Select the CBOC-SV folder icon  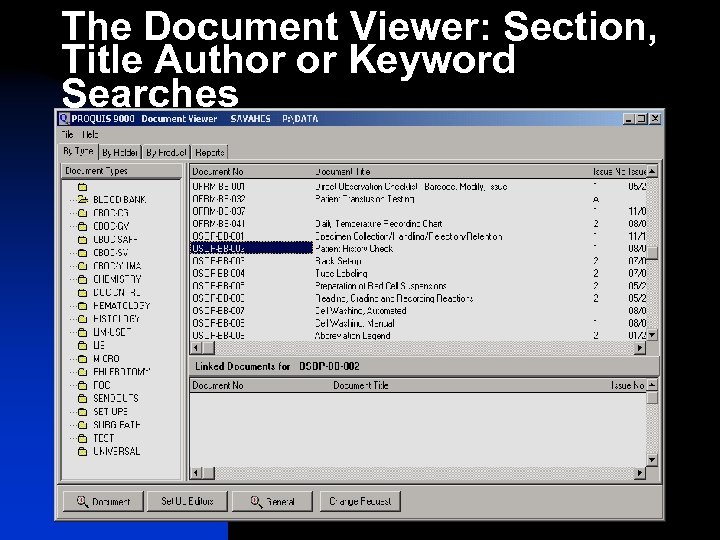pos(82,253)
